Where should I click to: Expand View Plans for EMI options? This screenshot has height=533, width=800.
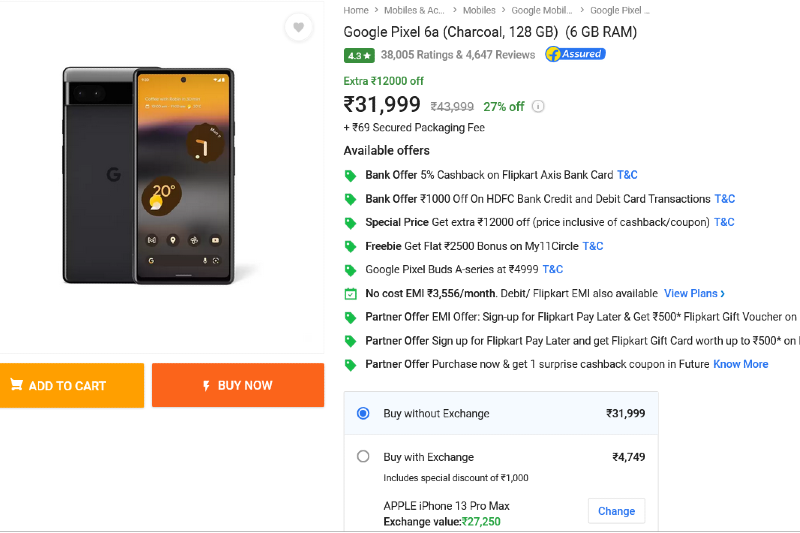click(694, 293)
